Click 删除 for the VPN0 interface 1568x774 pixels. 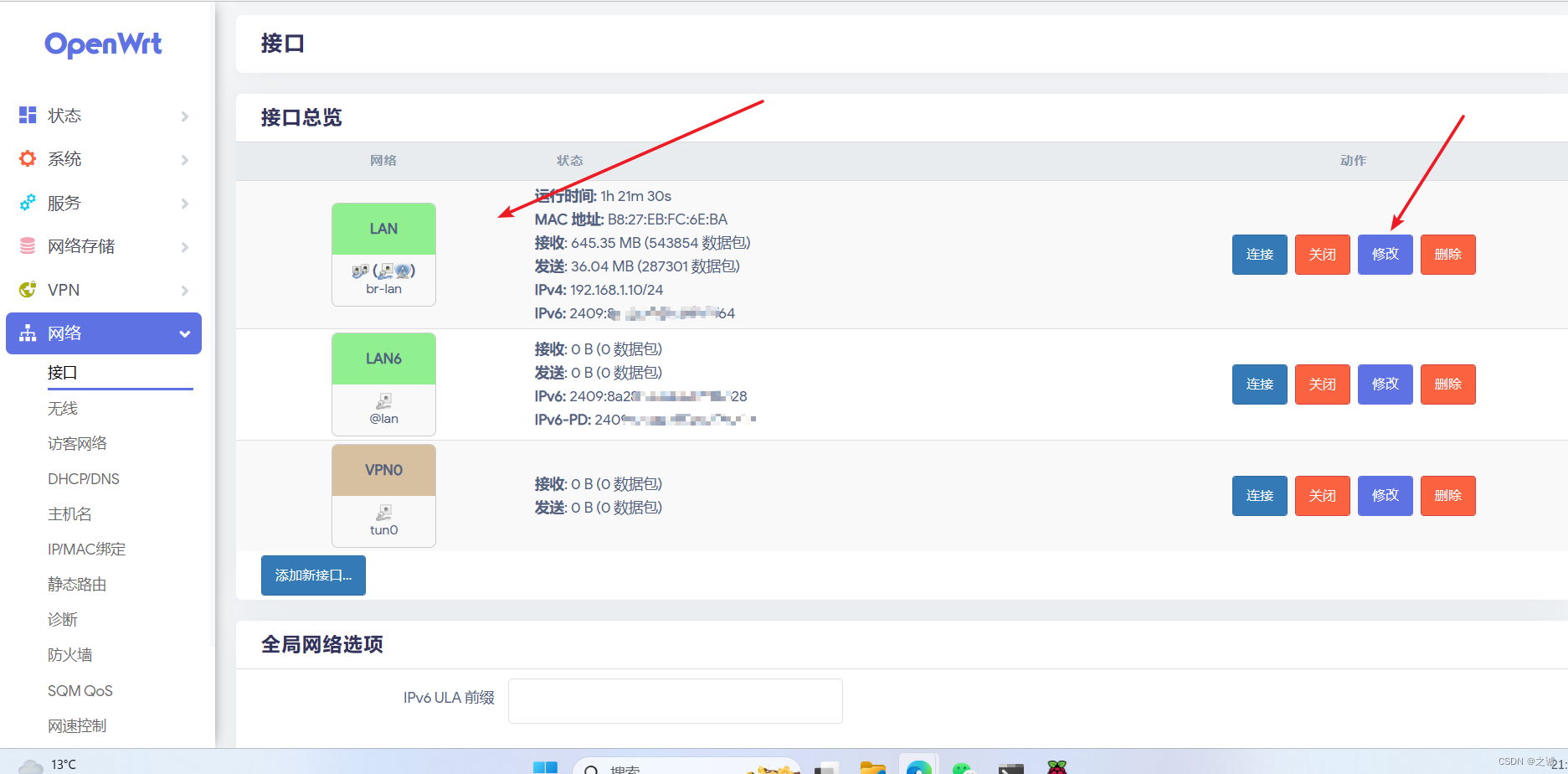[x=1447, y=496]
